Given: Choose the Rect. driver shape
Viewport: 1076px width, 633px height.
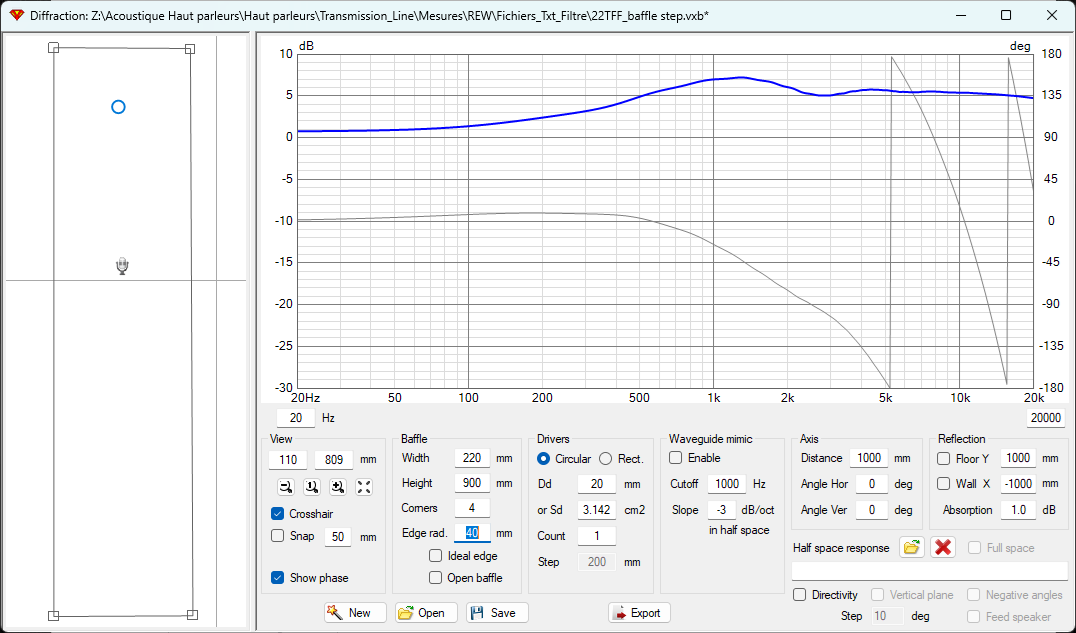Looking at the screenshot, I should [x=606, y=459].
